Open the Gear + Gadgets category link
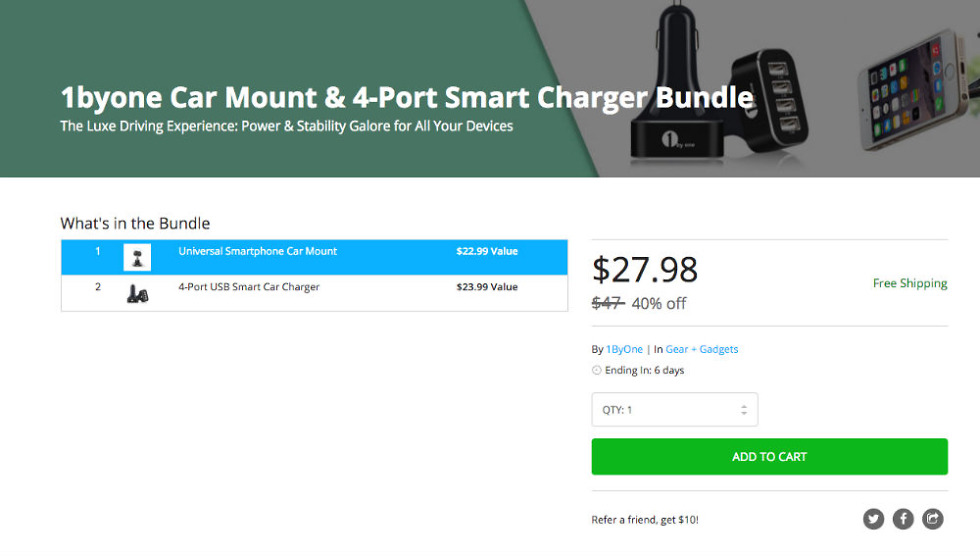980x556 pixels. 701,349
